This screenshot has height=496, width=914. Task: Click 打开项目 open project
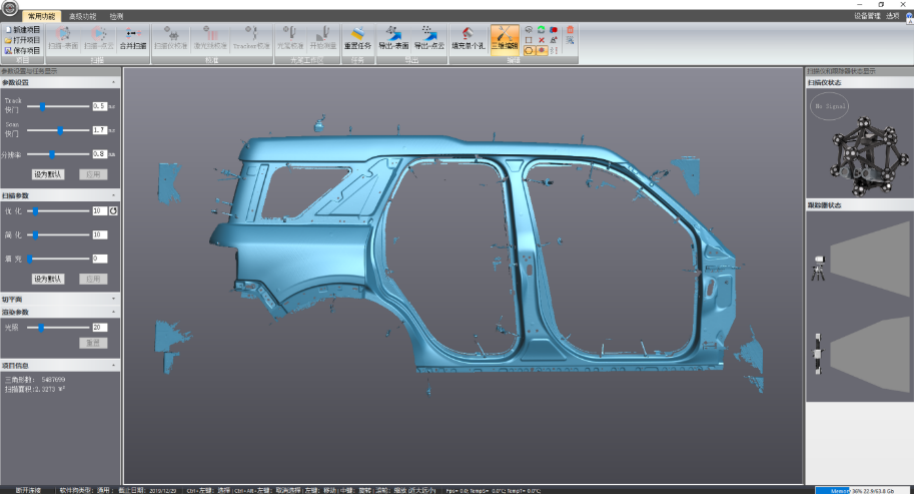tap(22, 40)
